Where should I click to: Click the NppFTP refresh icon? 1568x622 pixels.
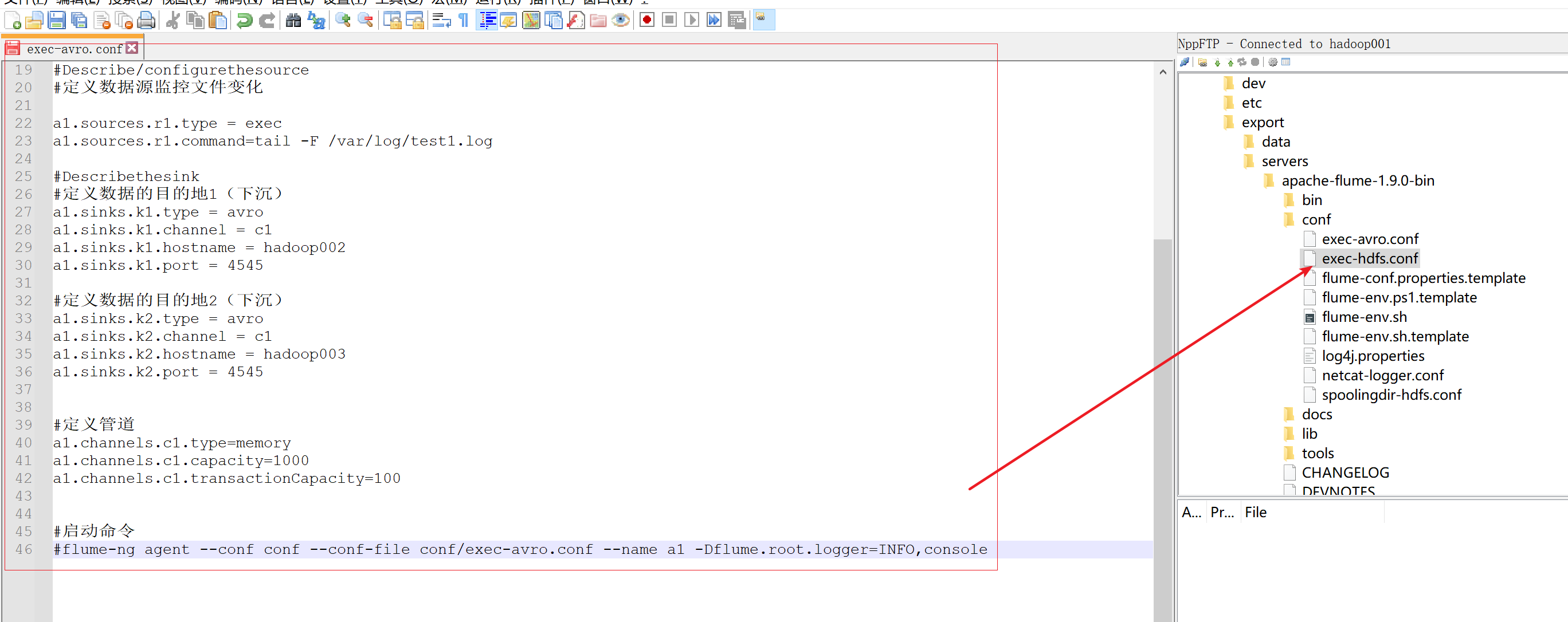[1242, 62]
